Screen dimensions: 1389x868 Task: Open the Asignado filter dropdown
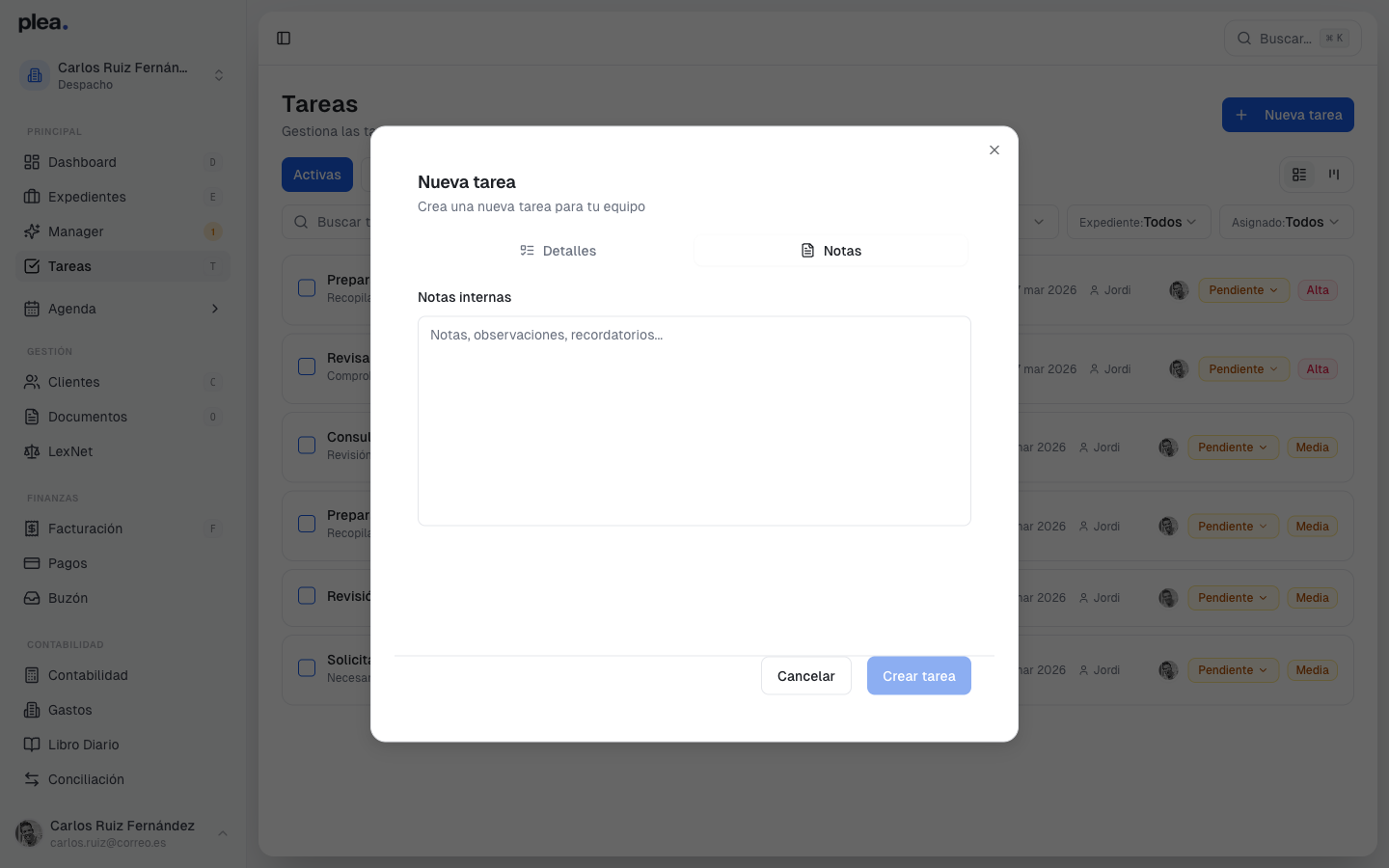pos(1286,222)
